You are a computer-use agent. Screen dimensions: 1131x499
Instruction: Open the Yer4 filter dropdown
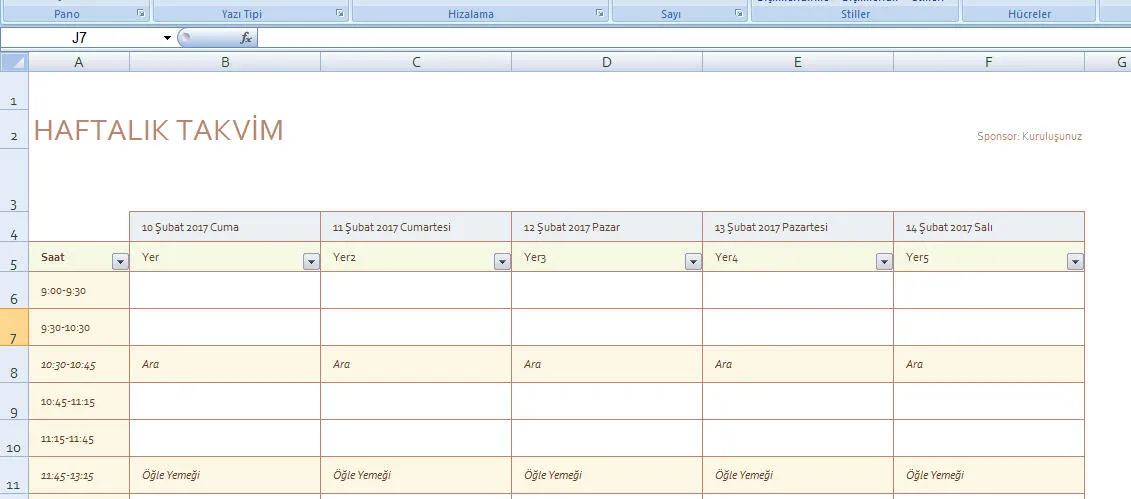[x=884, y=262]
